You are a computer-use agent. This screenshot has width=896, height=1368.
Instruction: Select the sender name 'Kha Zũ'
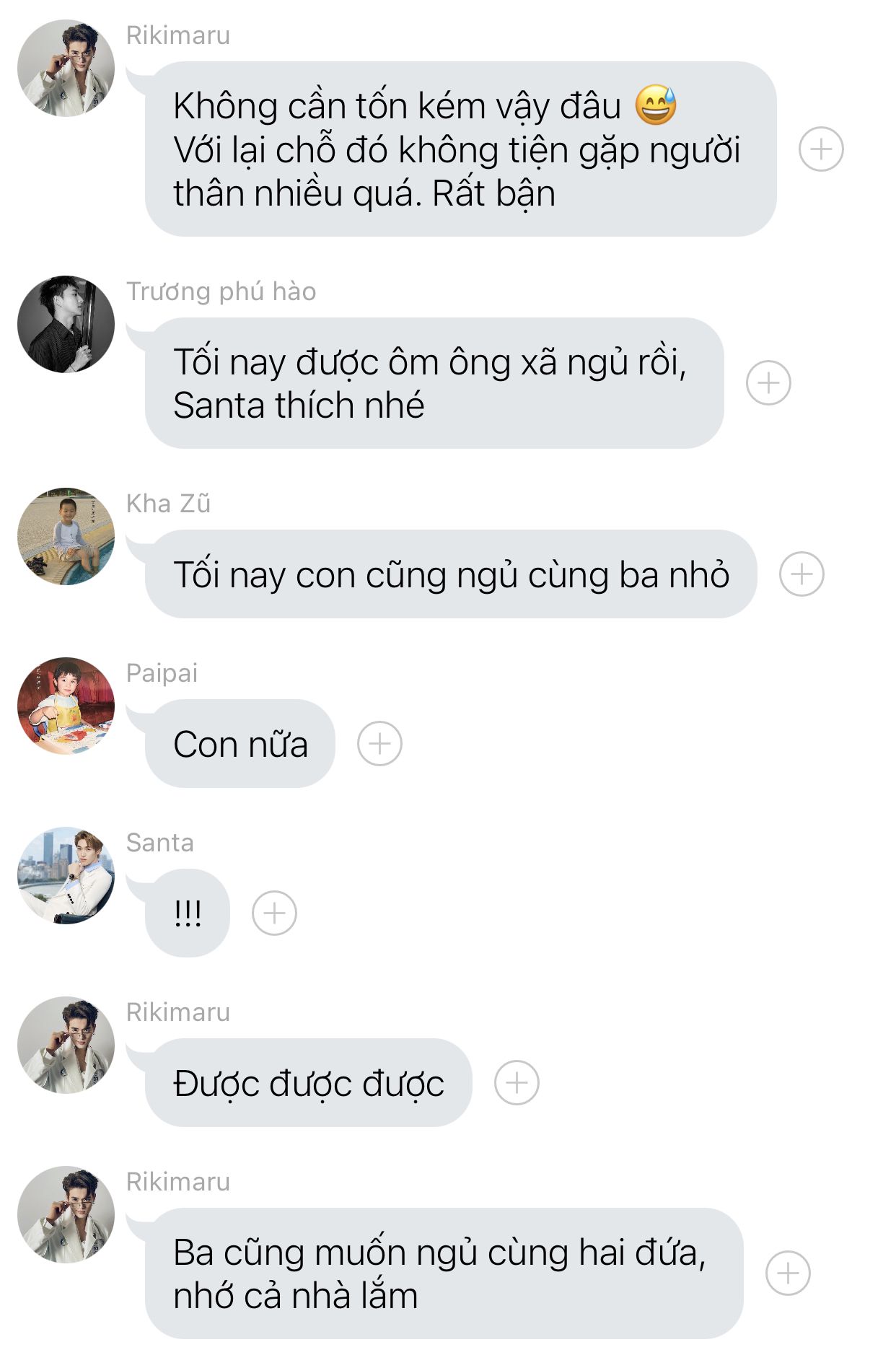point(168,503)
